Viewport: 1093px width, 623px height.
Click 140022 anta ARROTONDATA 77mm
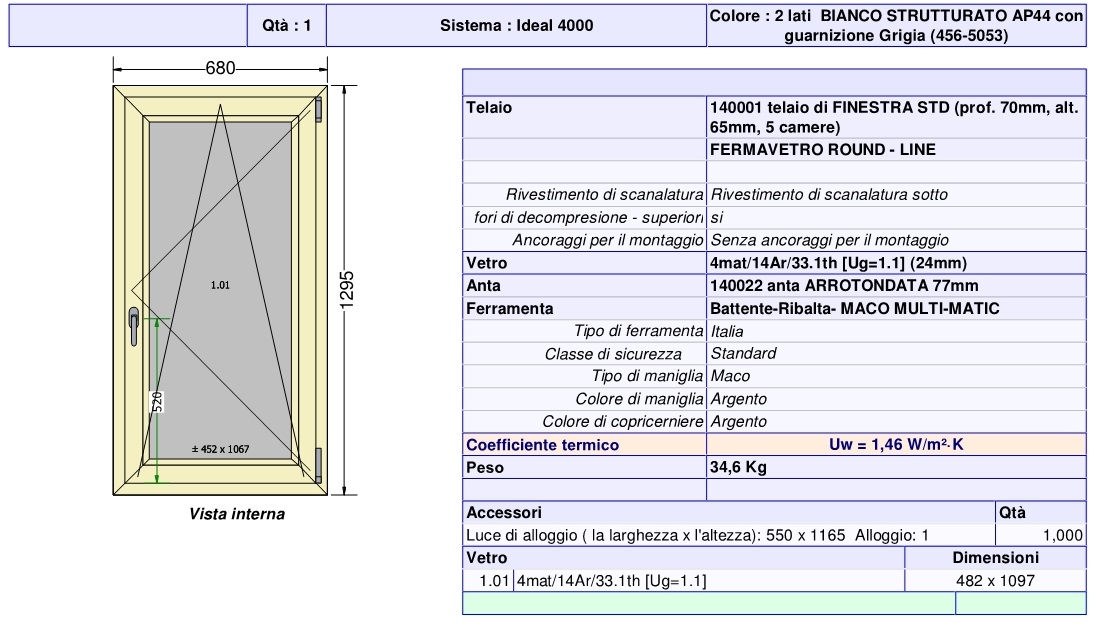(844, 286)
